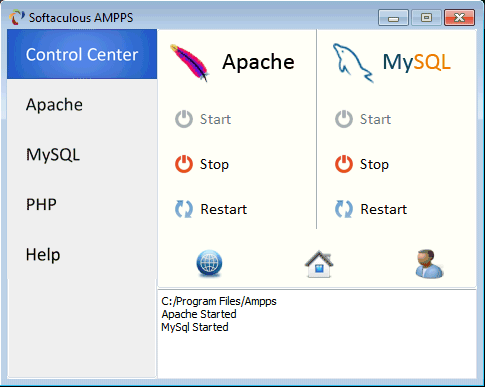485x387 pixels.
Task: Click the 'Apache Started' log line
Action: pos(199,314)
